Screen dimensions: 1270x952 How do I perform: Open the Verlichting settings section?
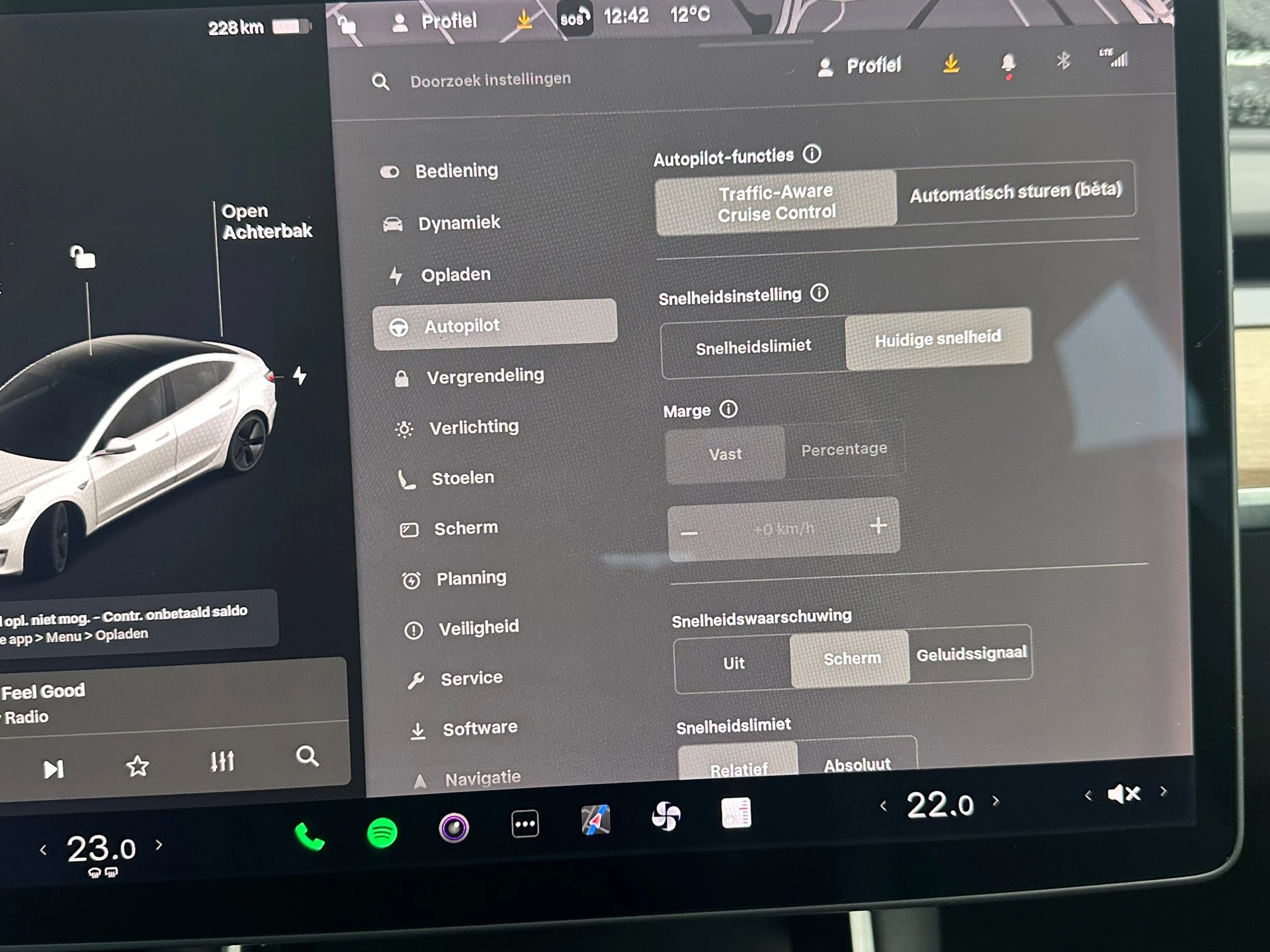474,427
